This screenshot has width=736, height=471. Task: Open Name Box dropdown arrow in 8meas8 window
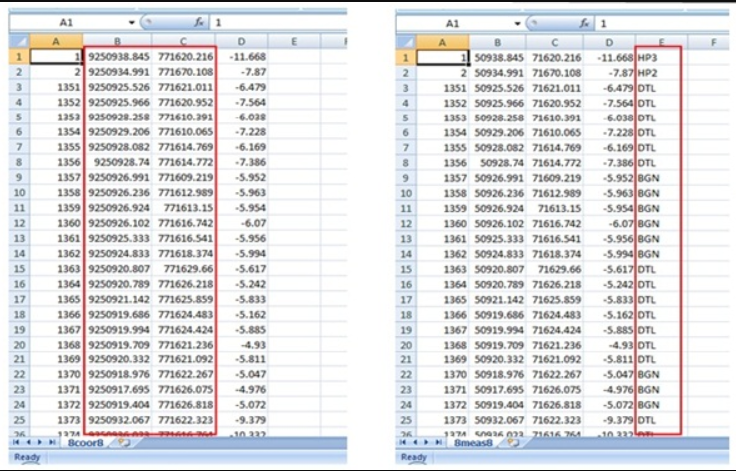click(517, 23)
